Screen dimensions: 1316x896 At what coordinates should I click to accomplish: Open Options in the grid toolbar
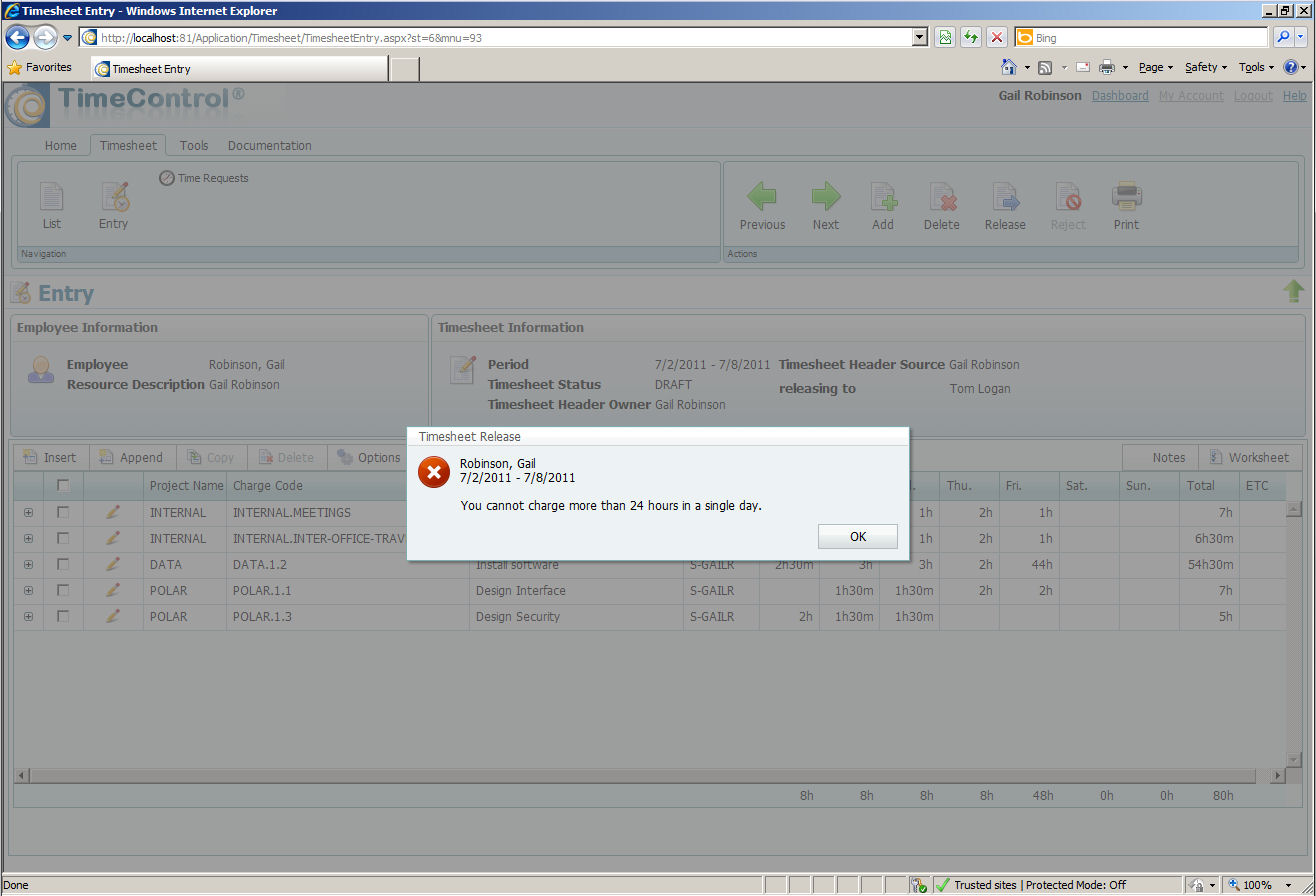[369, 457]
